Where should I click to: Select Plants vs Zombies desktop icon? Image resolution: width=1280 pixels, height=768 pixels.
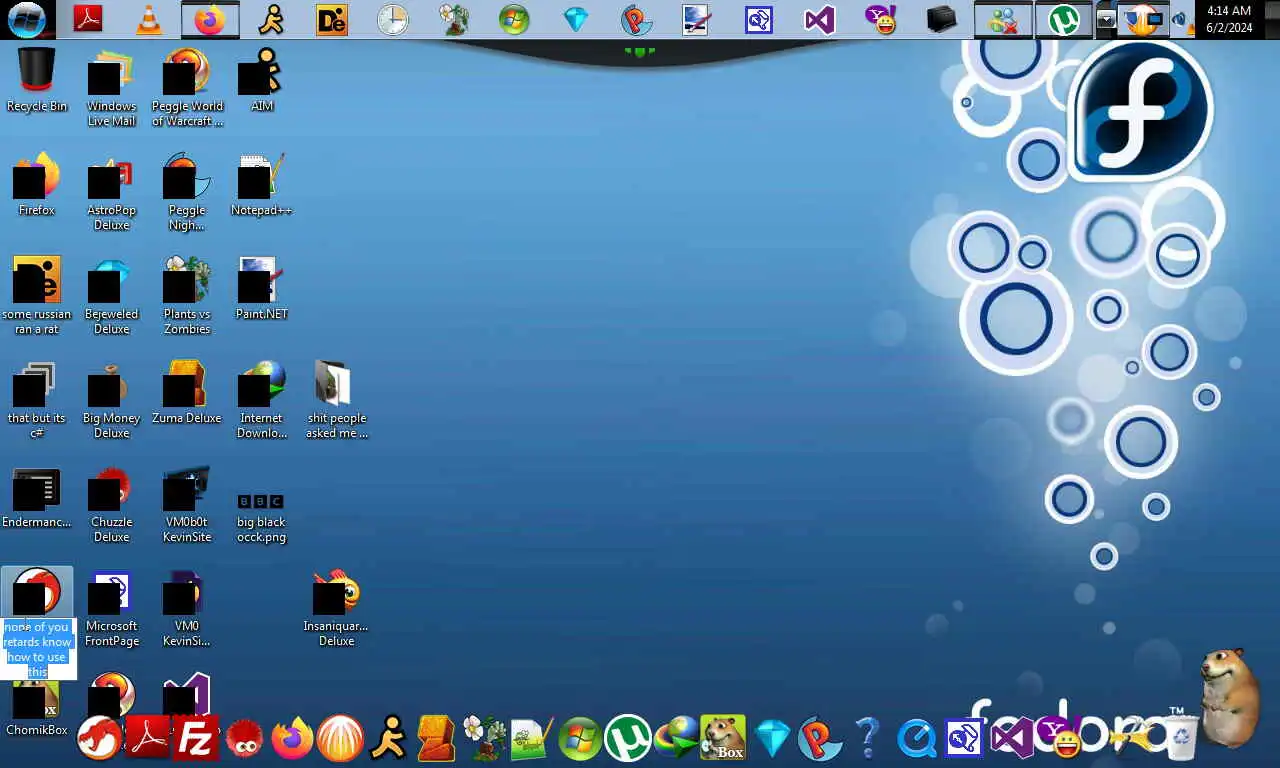(x=187, y=295)
